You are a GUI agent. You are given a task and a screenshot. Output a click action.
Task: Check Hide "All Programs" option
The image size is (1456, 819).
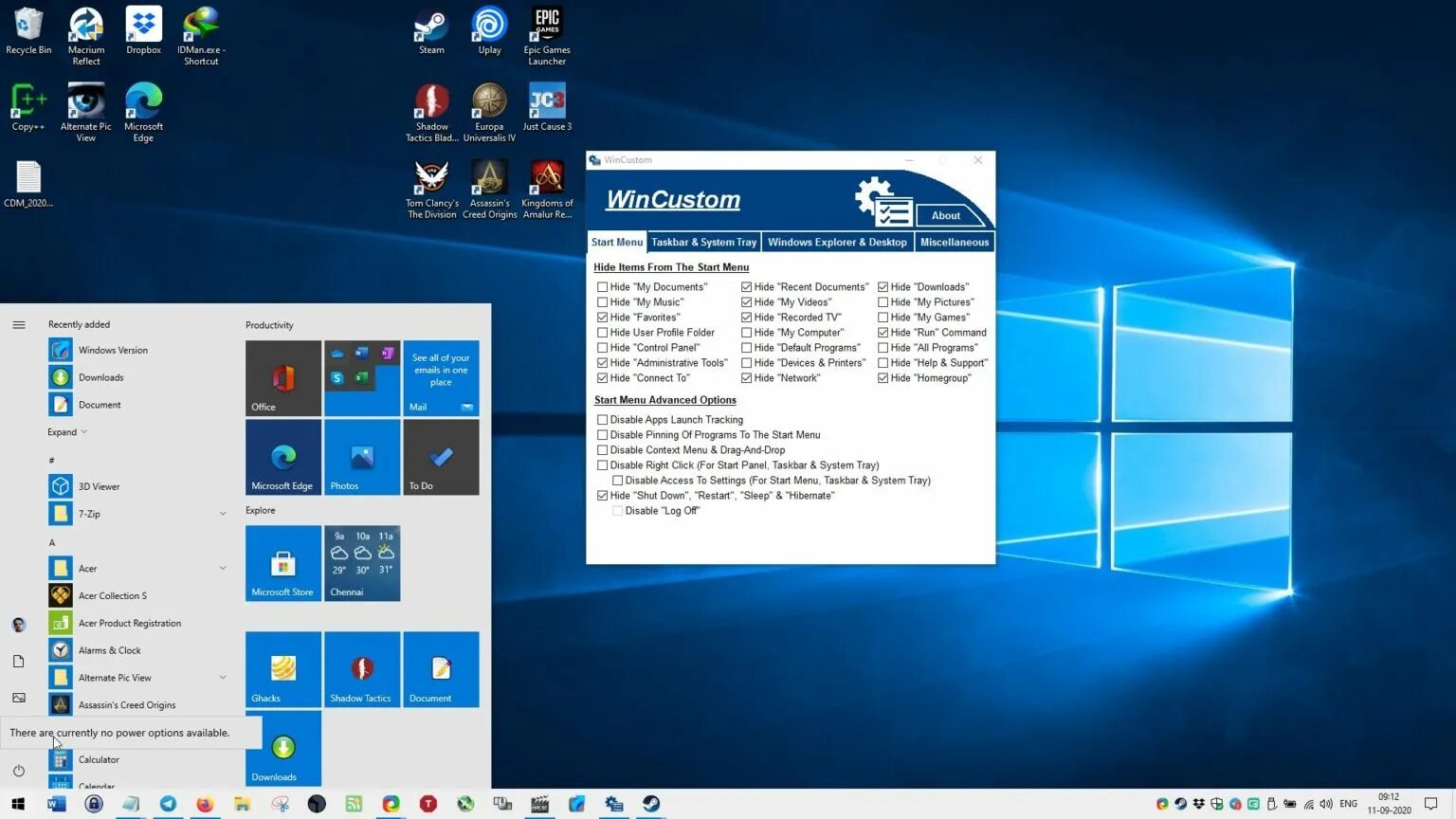pyautogui.click(x=883, y=348)
